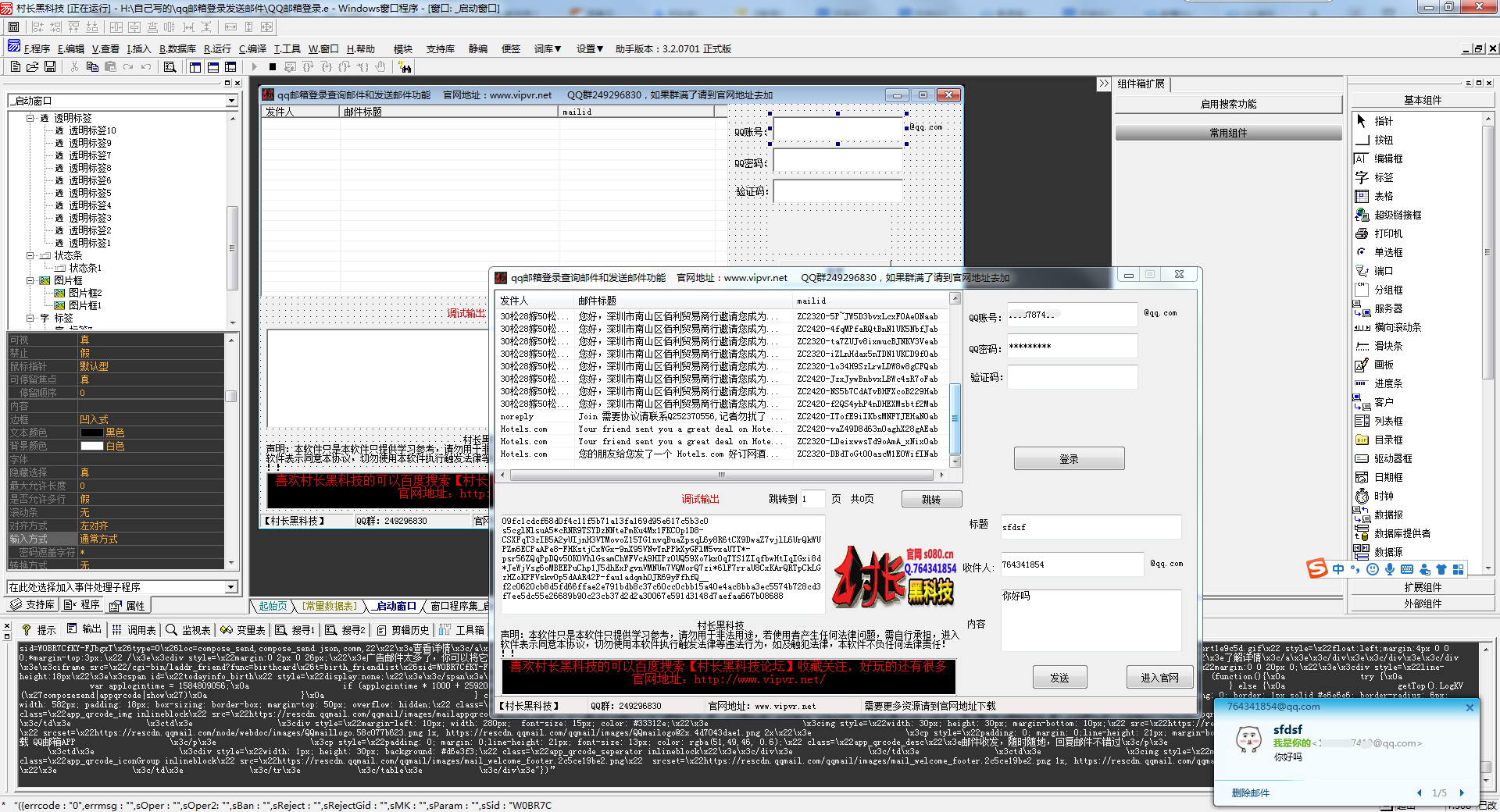Collapse the 图片框 tree node
The width and height of the screenshot is (1500, 812).
[x=30, y=280]
